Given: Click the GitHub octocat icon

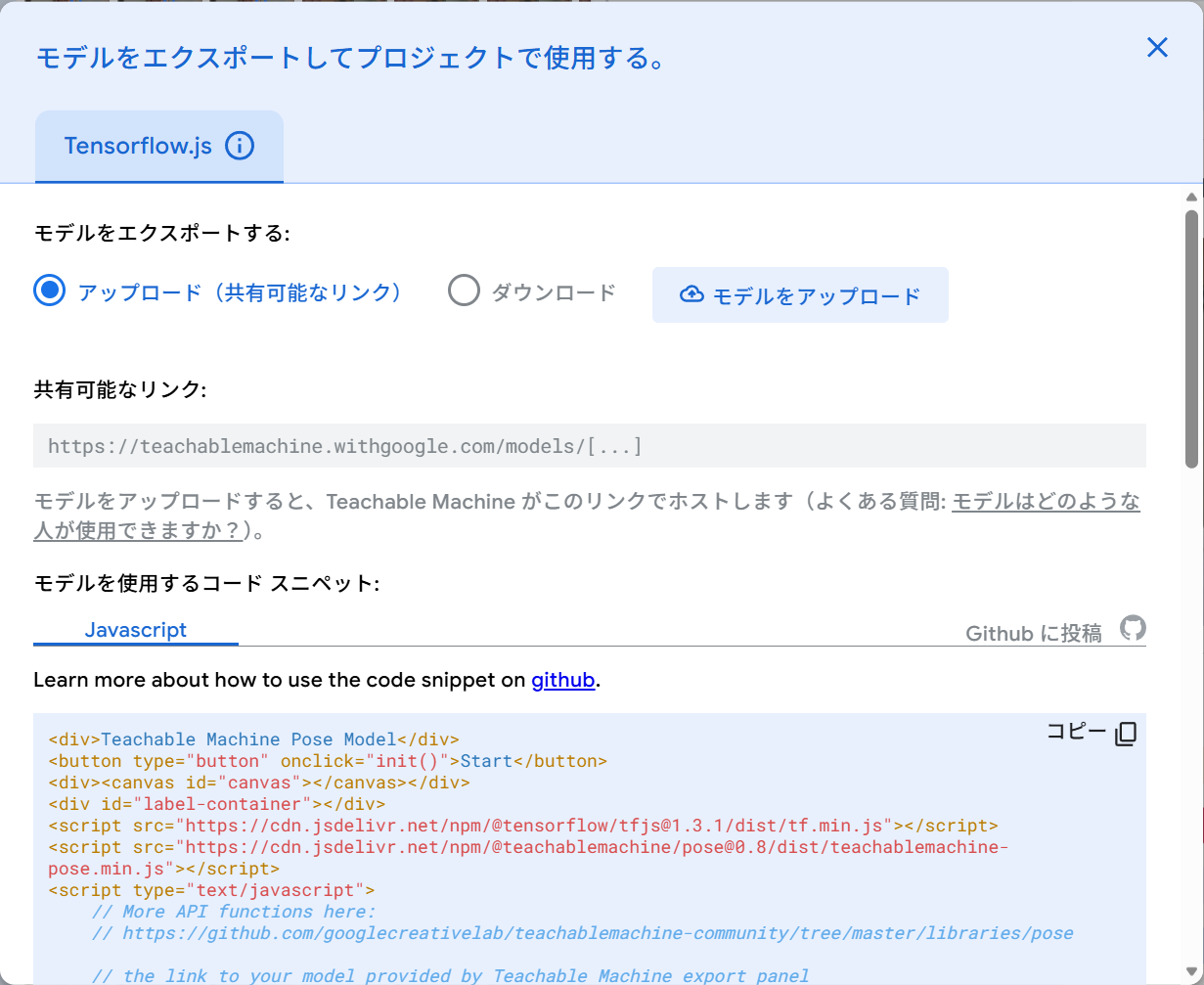Looking at the screenshot, I should click(1133, 629).
